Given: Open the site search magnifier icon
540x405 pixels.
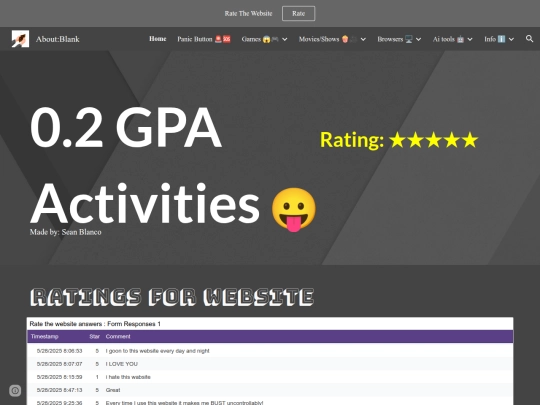Looking at the screenshot, I should (529, 39).
